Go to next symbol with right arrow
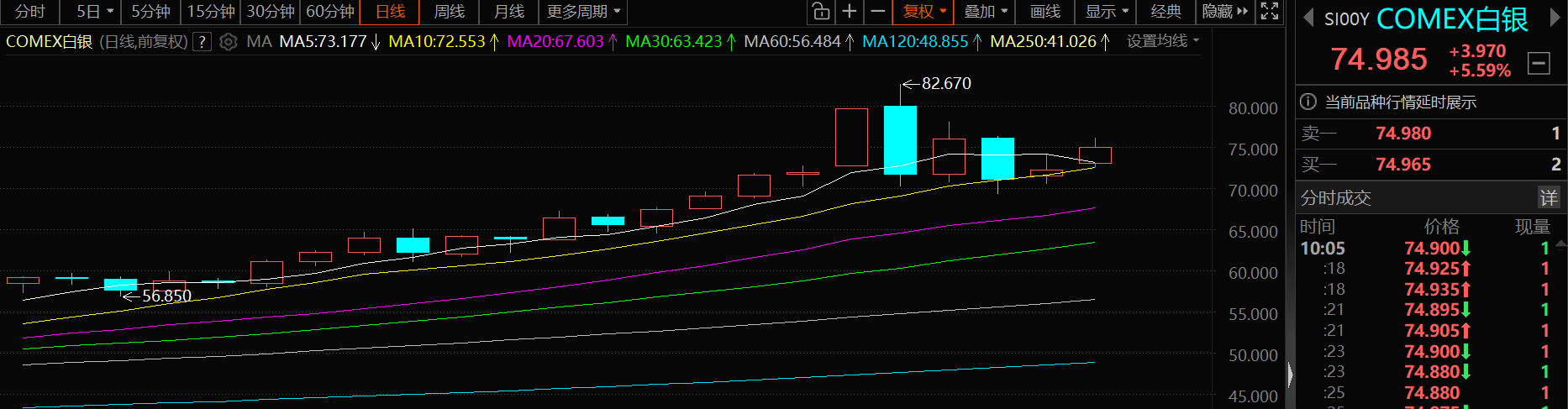1568x409 pixels. [1555, 18]
